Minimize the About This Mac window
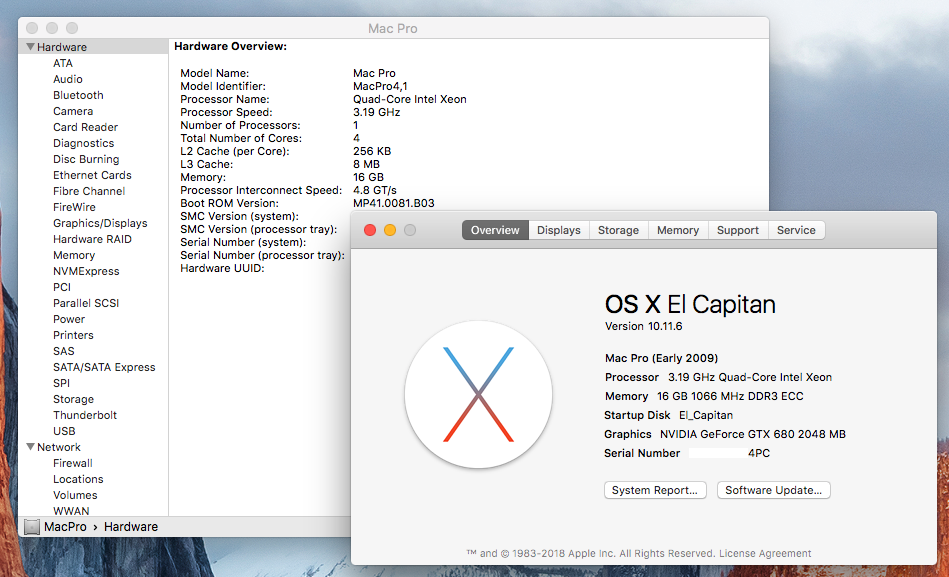Screen dimensions: 949x577 point(390,230)
